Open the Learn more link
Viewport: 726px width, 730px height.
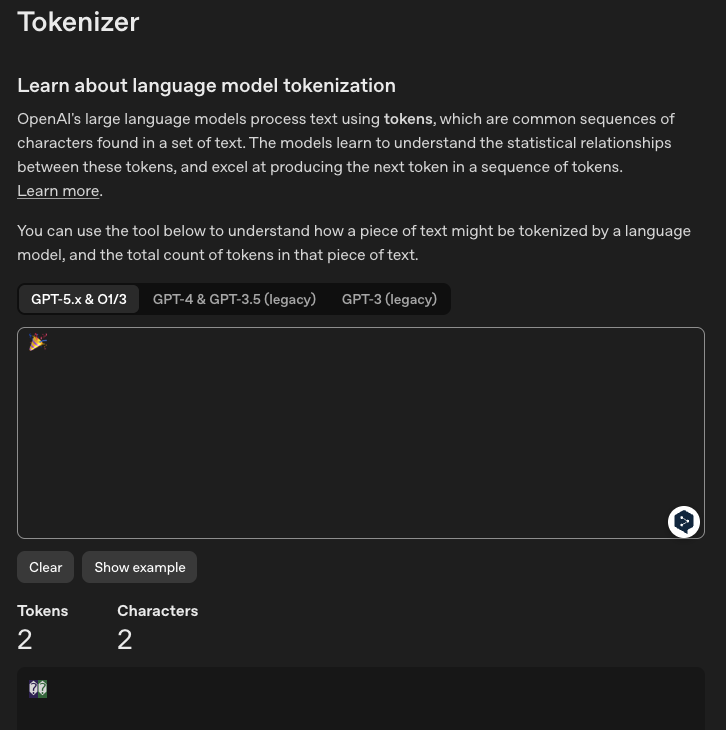point(58,191)
